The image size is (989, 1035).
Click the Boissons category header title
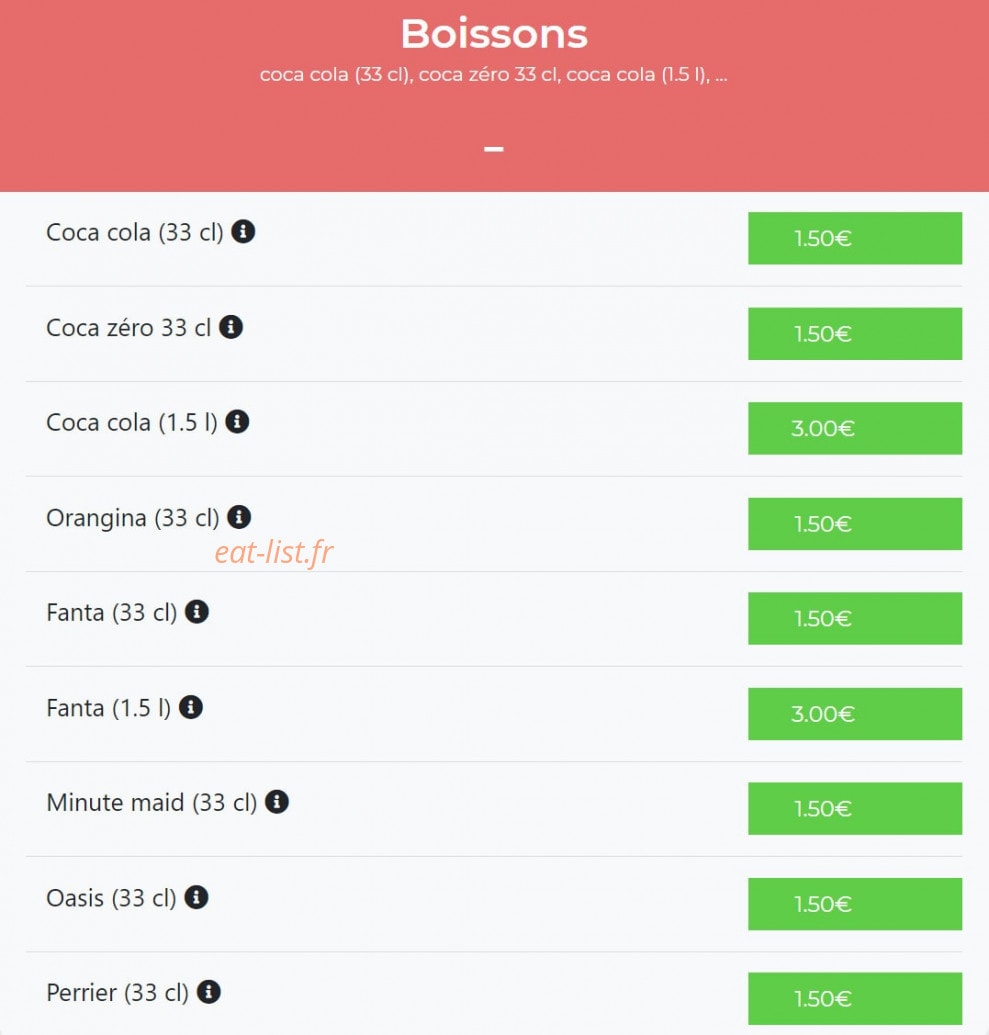(494, 34)
